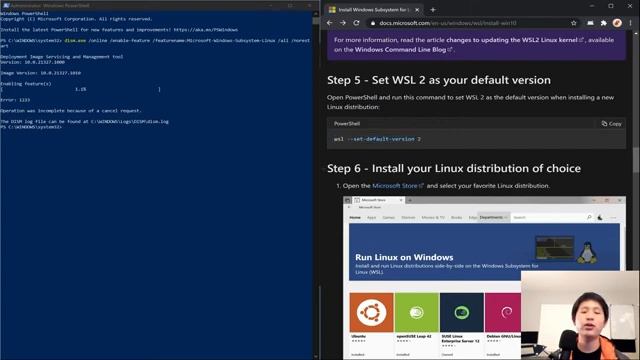This screenshot has width=640, height=360.
Task: Go back in the Chrome browser
Action: point(329,23)
